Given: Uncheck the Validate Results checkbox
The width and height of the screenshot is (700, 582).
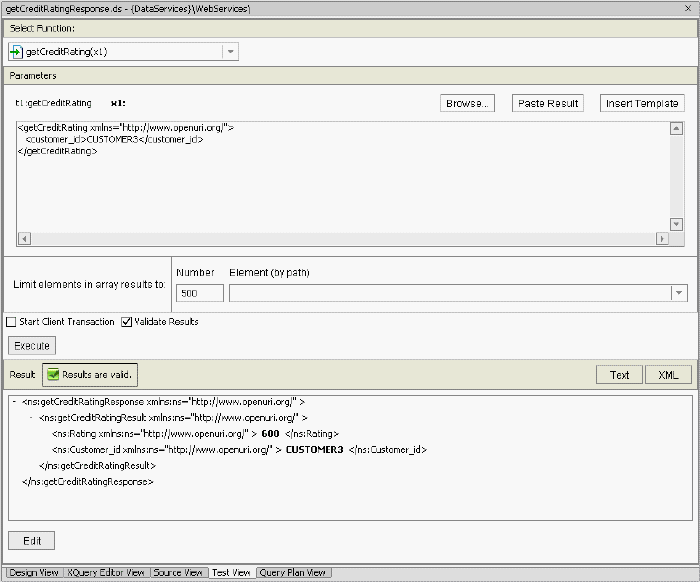Looking at the screenshot, I should pos(127,322).
